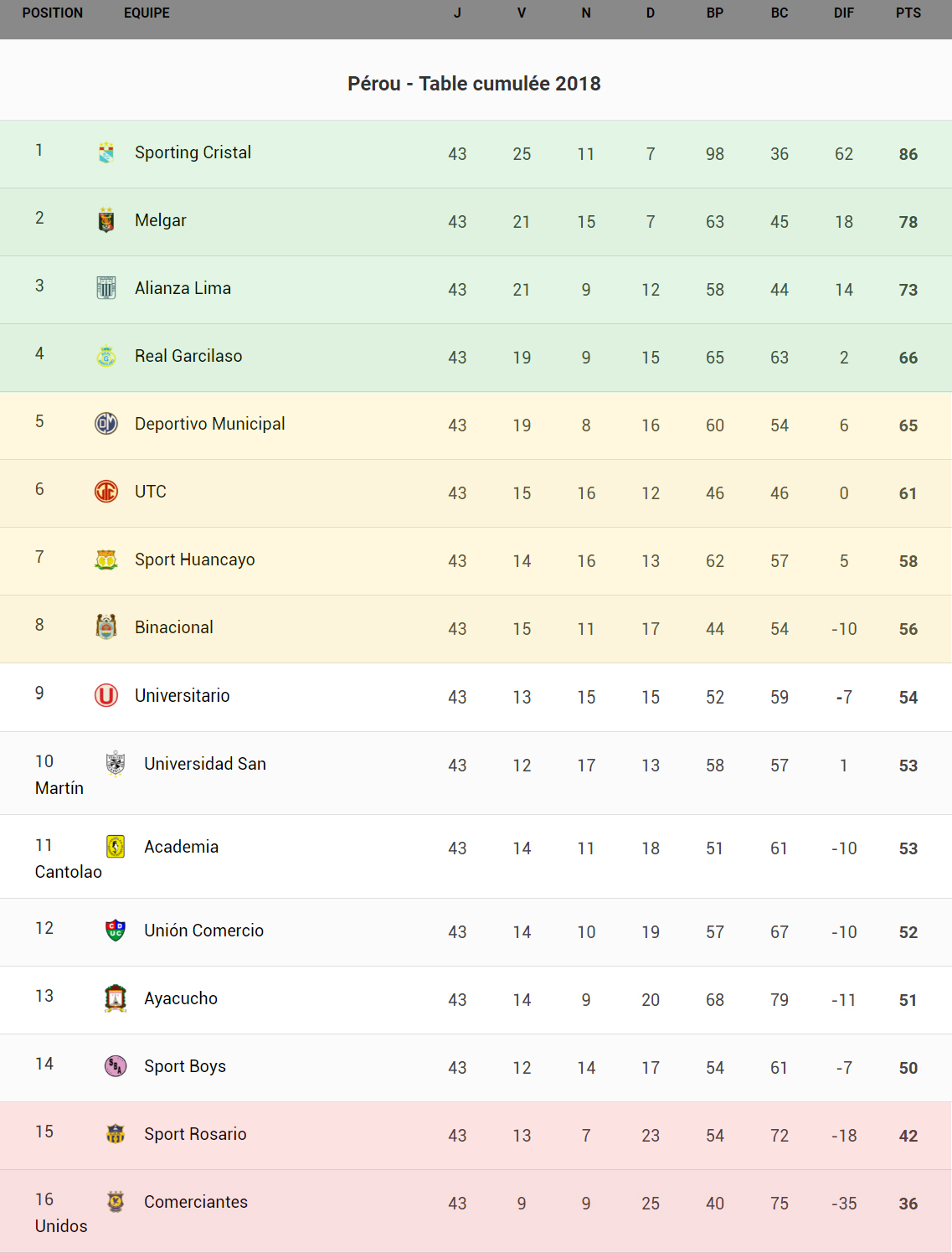
Task: Click the Academia Cantolao yellow crest
Action: (116, 847)
